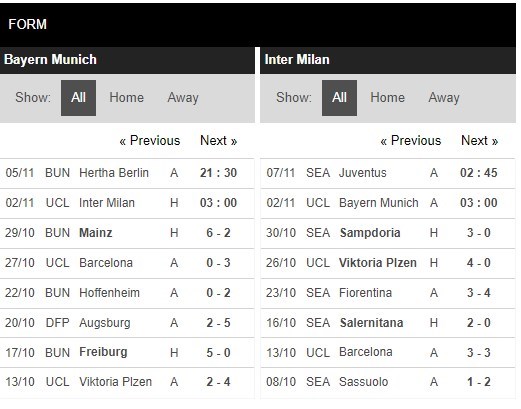Show Inter Milan Home matches
Image resolution: width=521 pixels, height=409 pixels.
[387, 98]
